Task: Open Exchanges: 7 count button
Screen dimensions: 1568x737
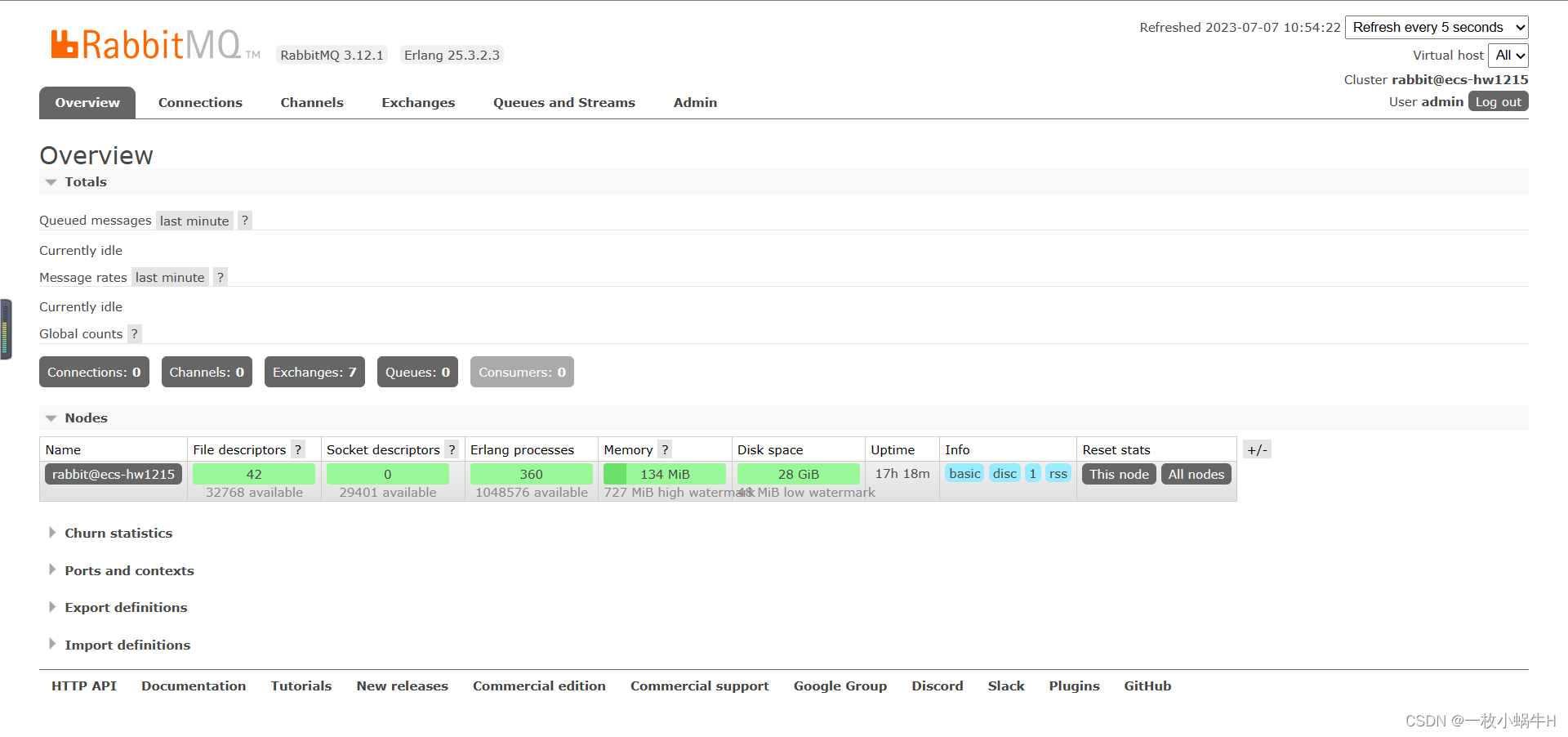Action: [314, 372]
